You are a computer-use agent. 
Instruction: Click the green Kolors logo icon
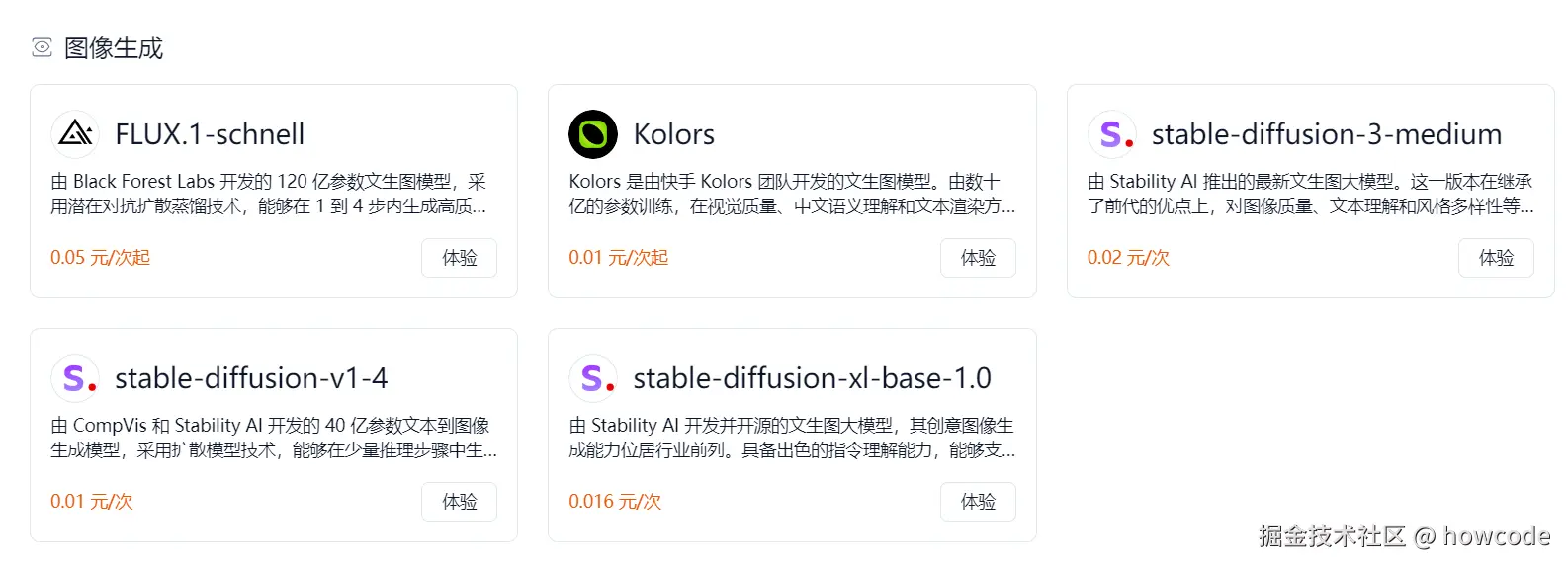tap(593, 133)
